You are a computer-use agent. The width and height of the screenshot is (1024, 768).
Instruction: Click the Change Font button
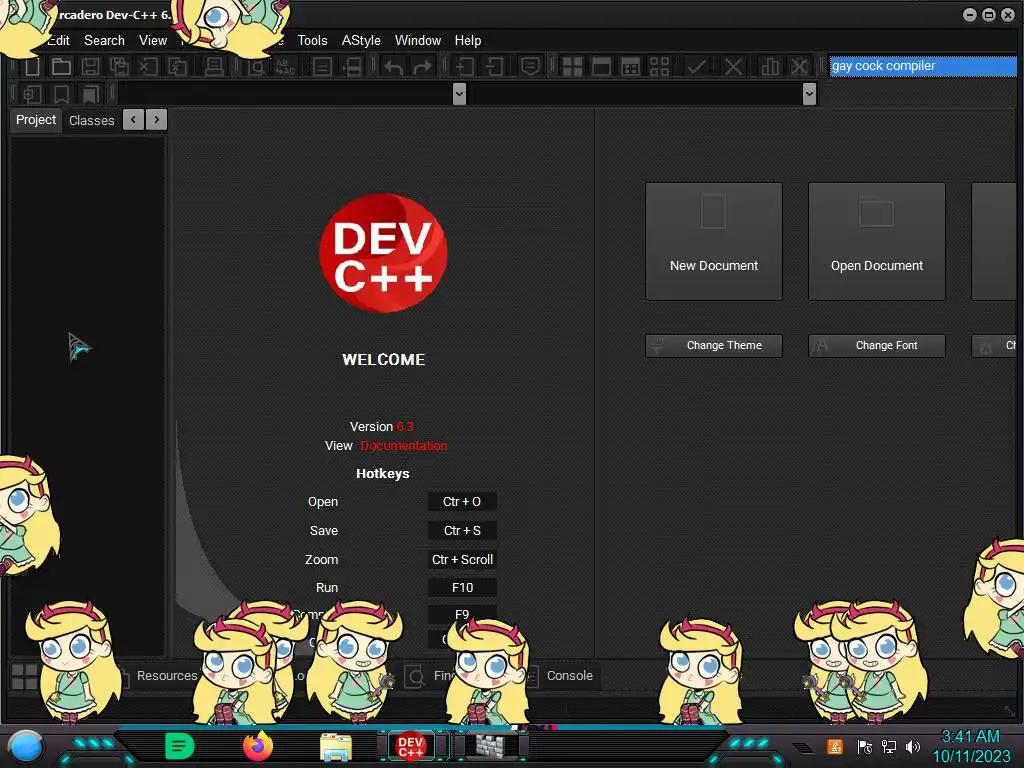(x=876, y=345)
